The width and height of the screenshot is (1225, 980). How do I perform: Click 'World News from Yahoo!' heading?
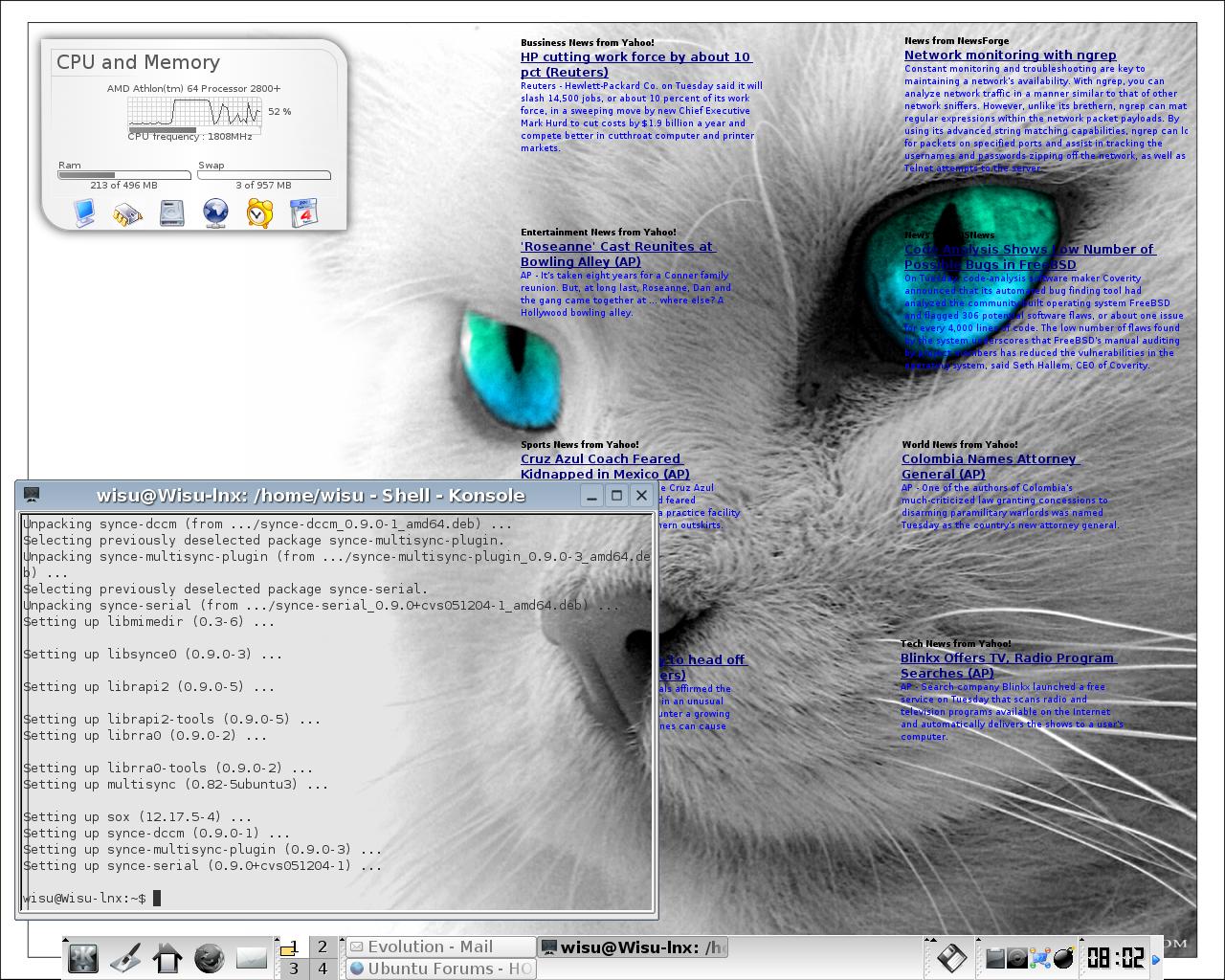click(959, 444)
